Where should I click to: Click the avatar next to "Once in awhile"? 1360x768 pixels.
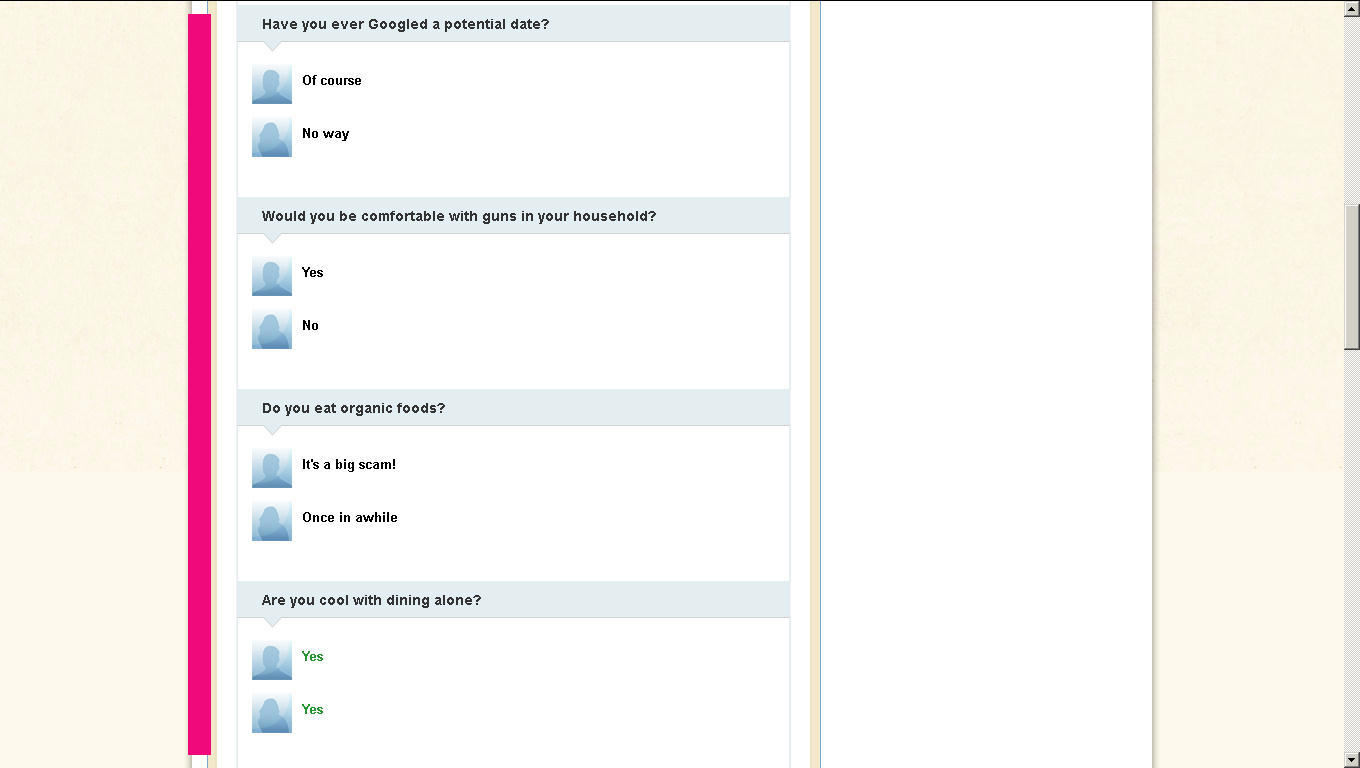click(x=272, y=521)
